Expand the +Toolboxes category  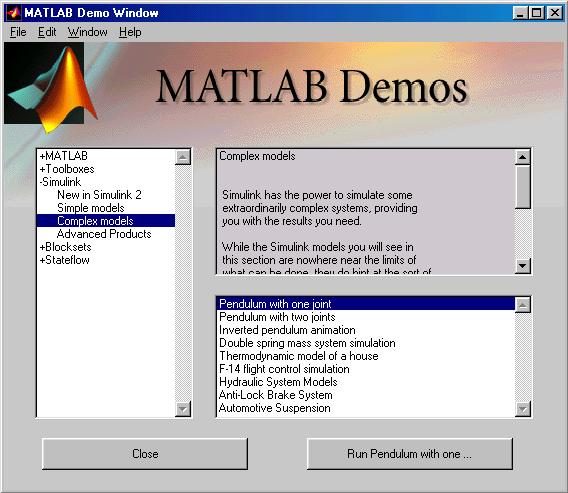[67, 169]
